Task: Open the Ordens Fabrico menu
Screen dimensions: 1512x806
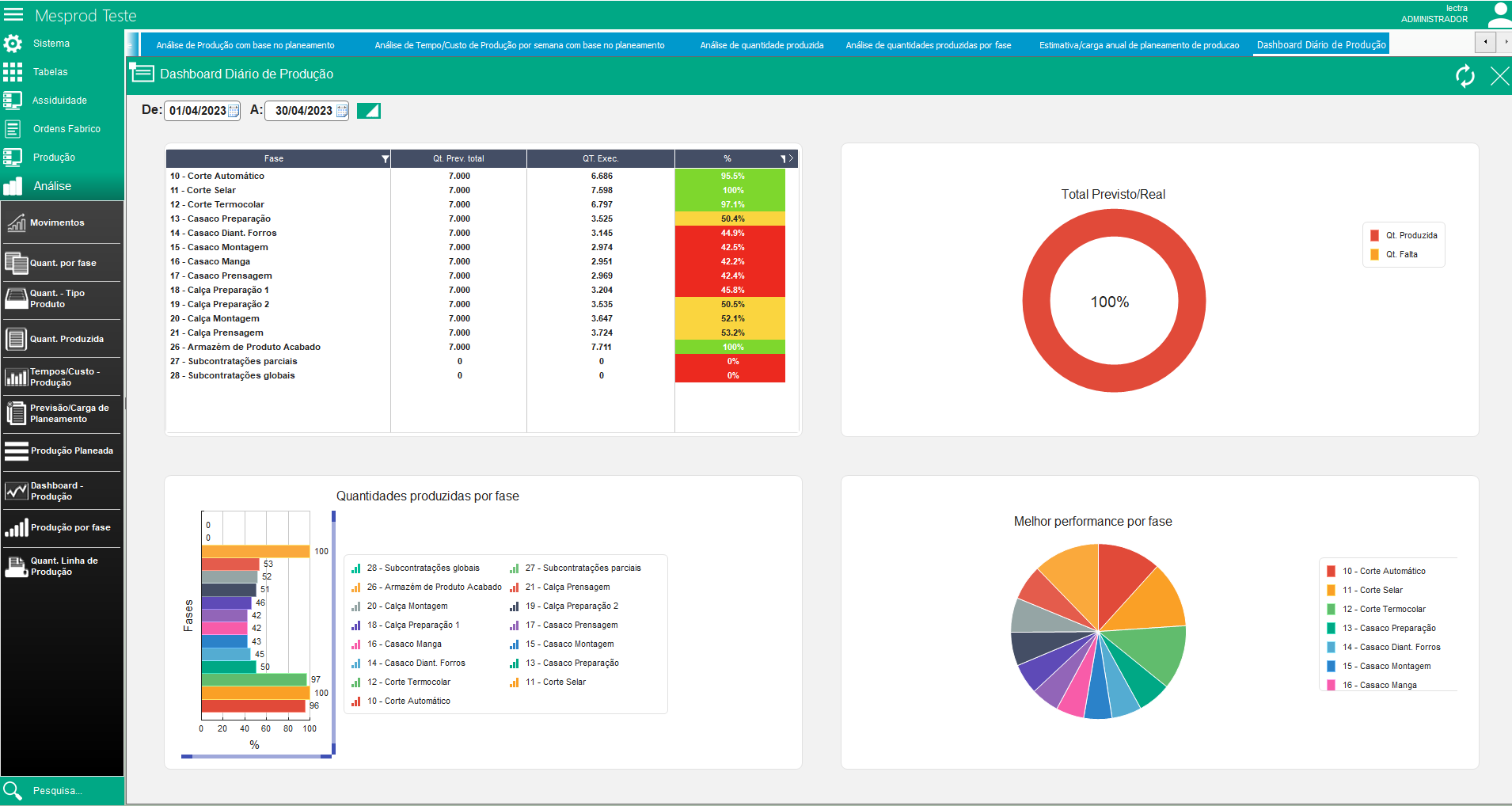Action: tap(63, 129)
